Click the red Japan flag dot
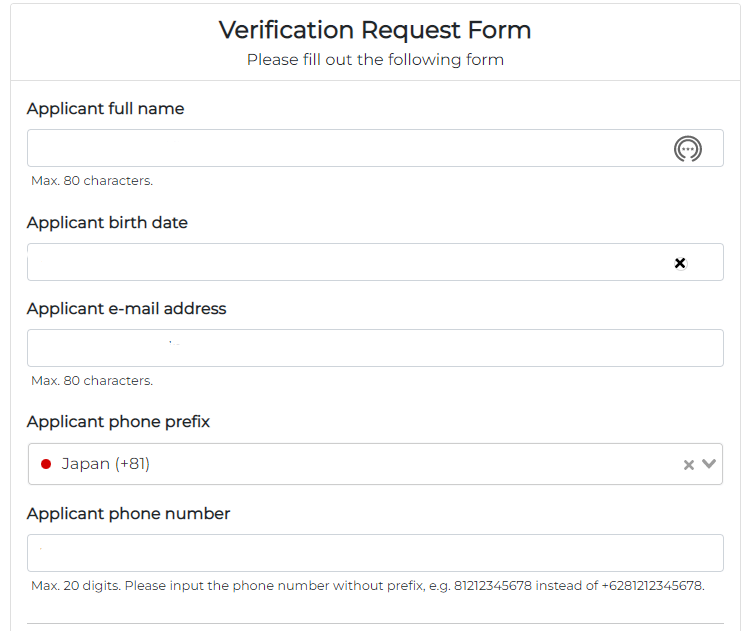756x631 pixels. 46,464
